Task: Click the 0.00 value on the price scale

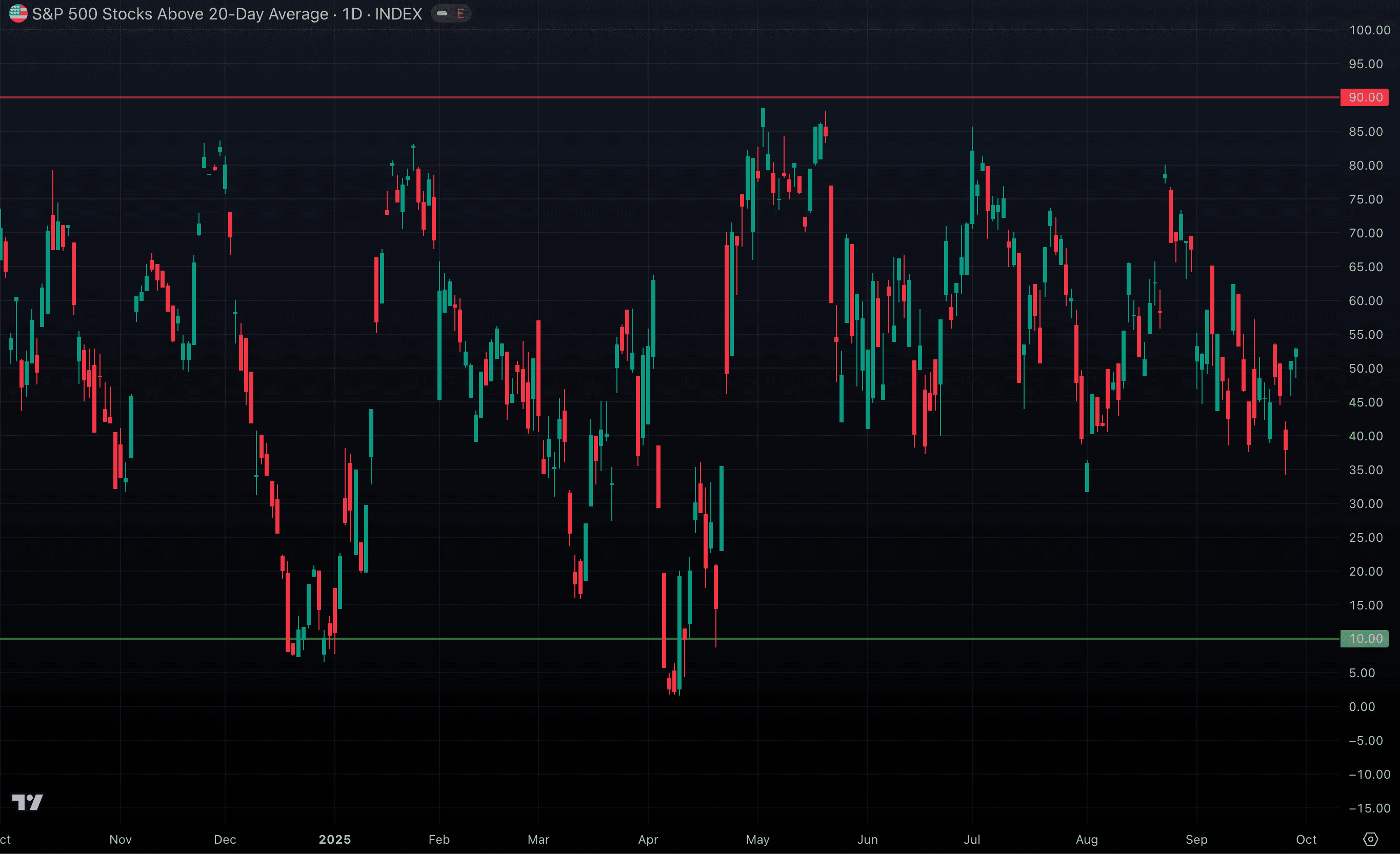Action: 1362,707
